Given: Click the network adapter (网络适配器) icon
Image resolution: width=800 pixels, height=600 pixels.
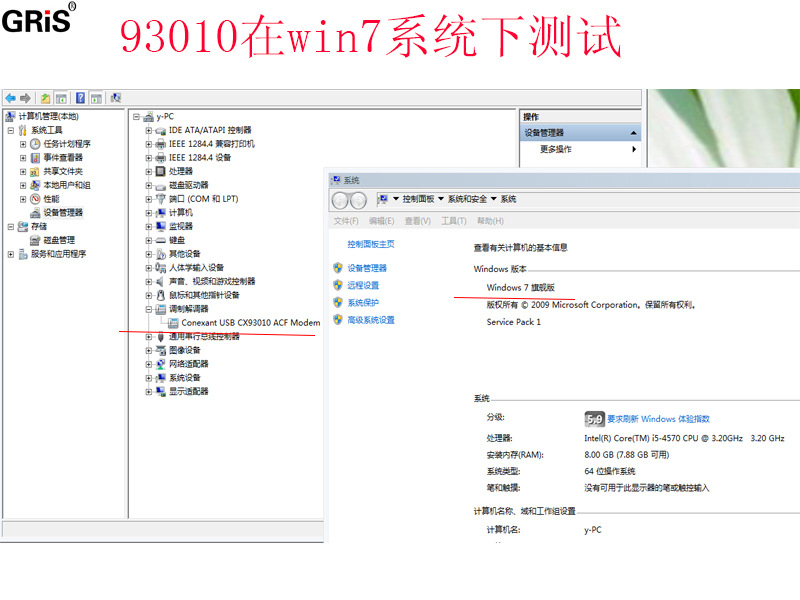Looking at the screenshot, I should (x=161, y=364).
